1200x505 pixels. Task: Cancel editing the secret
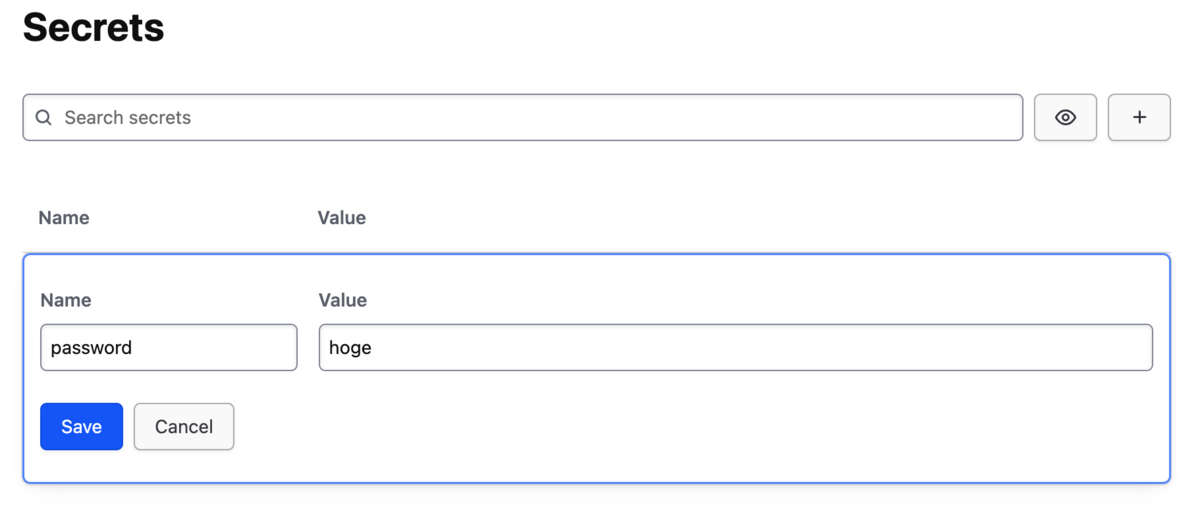[x=184, y=427]
